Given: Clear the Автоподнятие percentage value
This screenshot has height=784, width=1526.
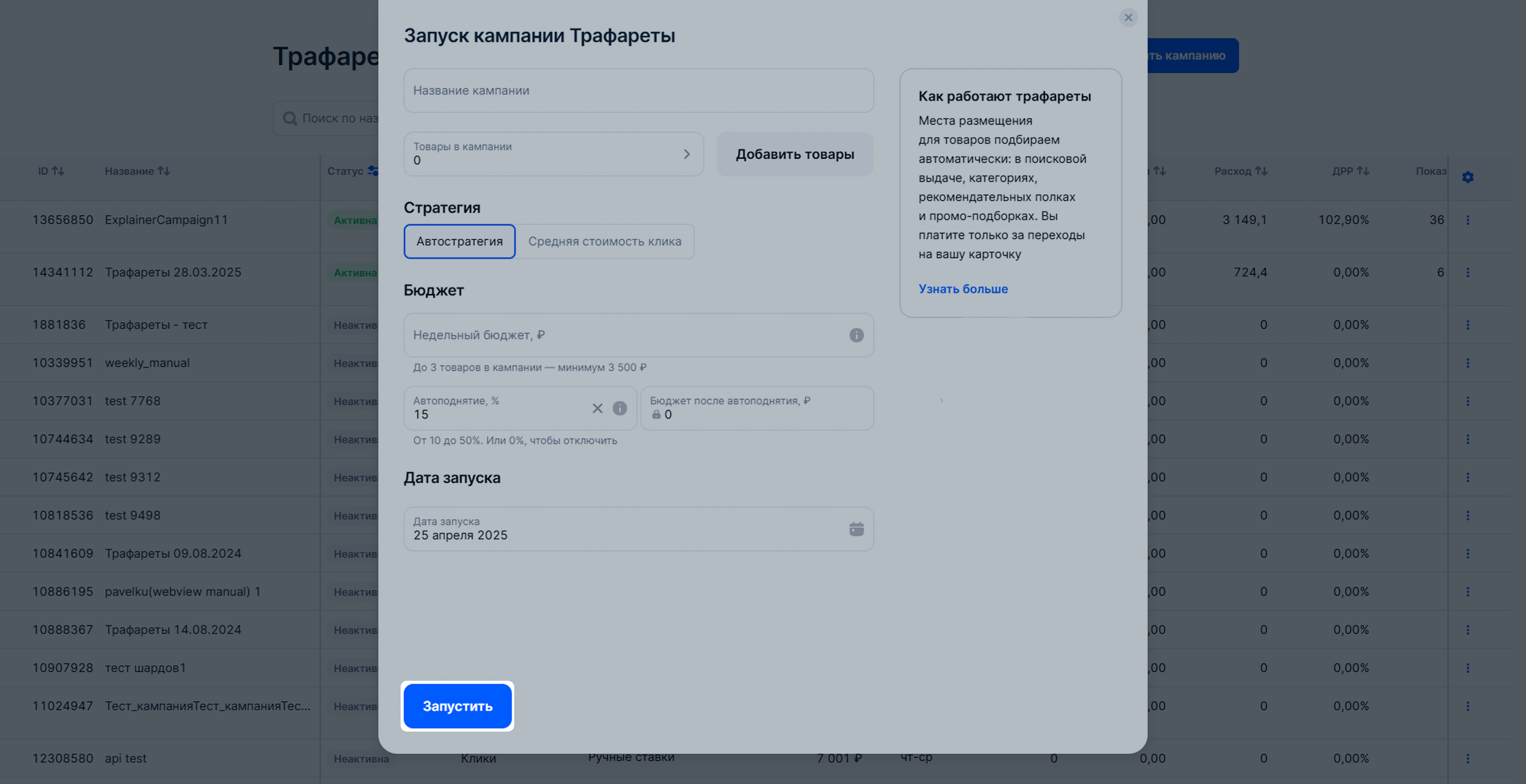Looking at the screenshot, I should coord(597,409).
